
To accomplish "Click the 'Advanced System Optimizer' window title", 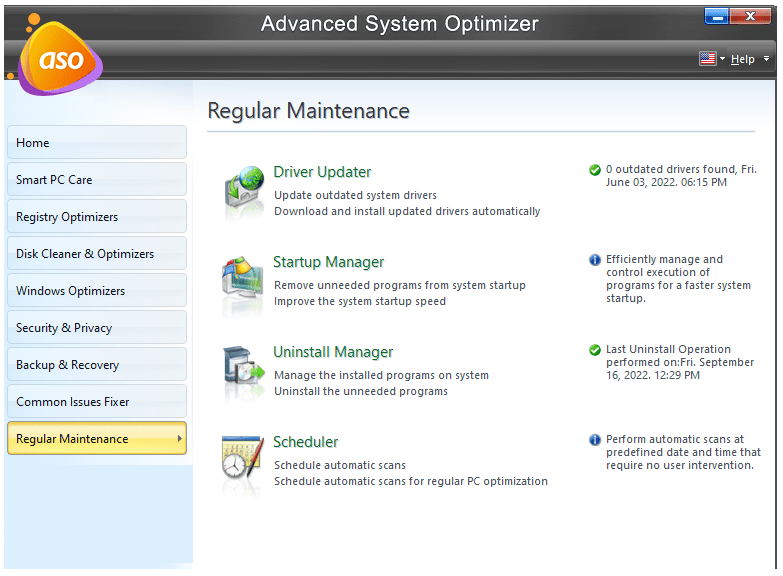I will click(x=399, y=23).
